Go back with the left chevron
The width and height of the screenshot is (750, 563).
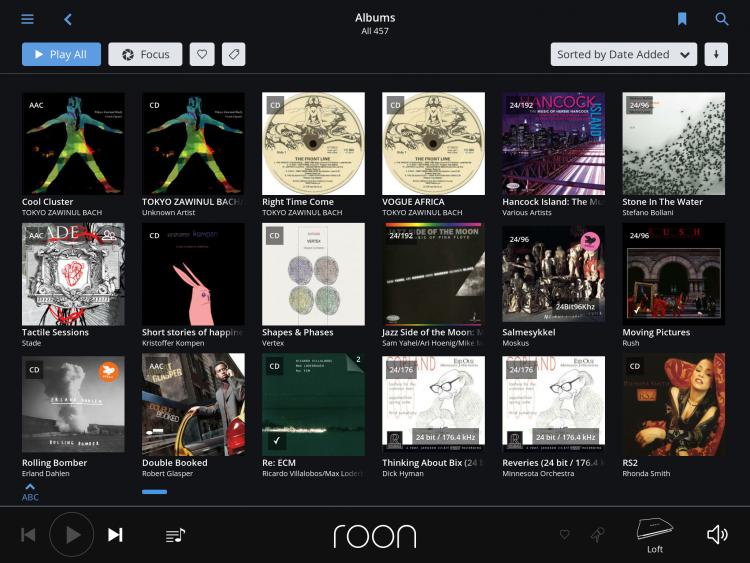click(x=68, y=19)
